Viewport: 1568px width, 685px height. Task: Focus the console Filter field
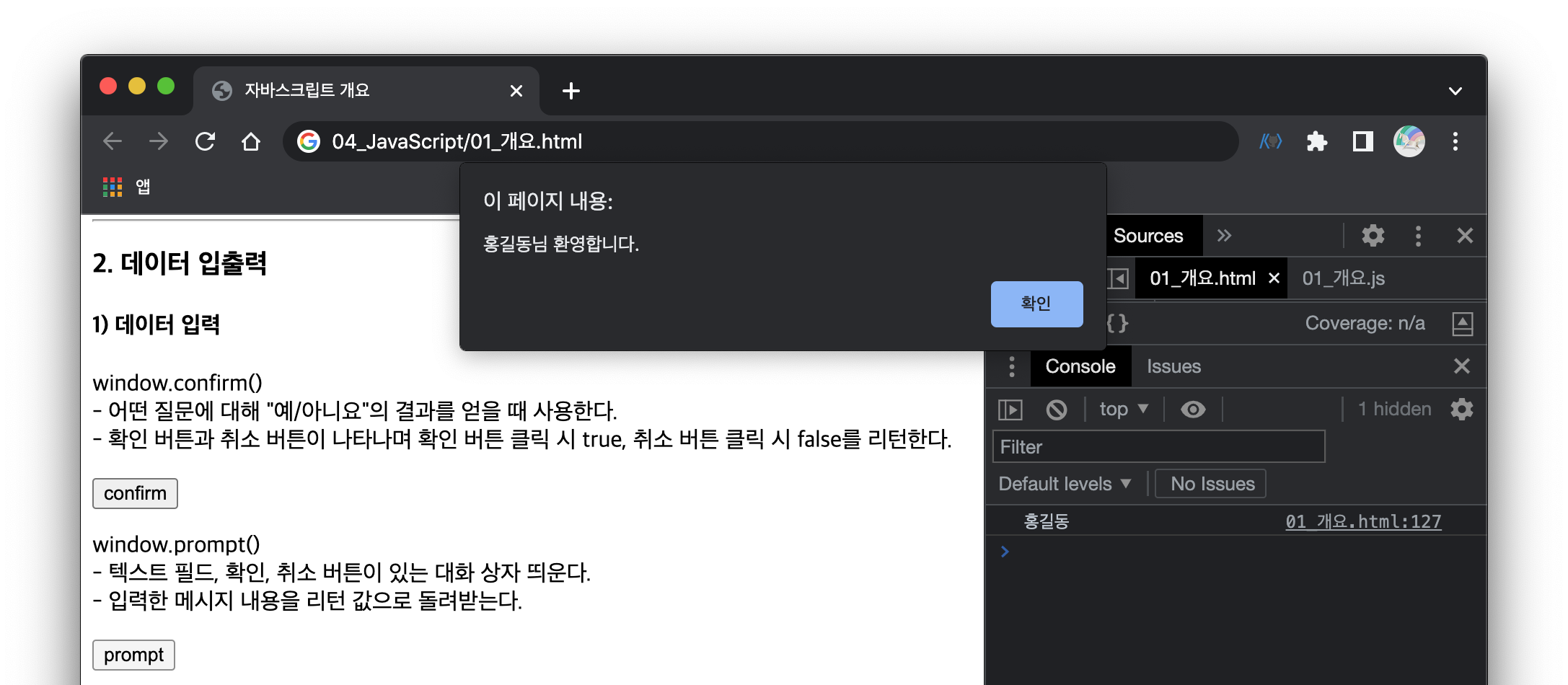pos(1158,447)
